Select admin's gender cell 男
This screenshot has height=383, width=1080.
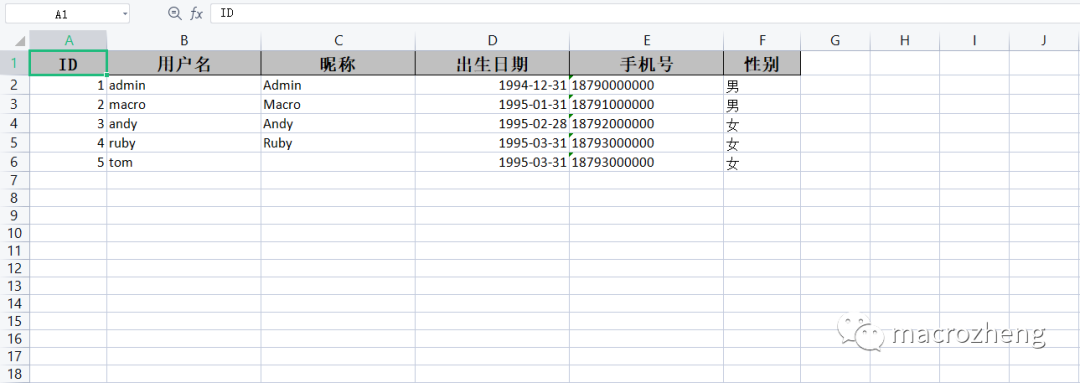[x=762, y=85]
